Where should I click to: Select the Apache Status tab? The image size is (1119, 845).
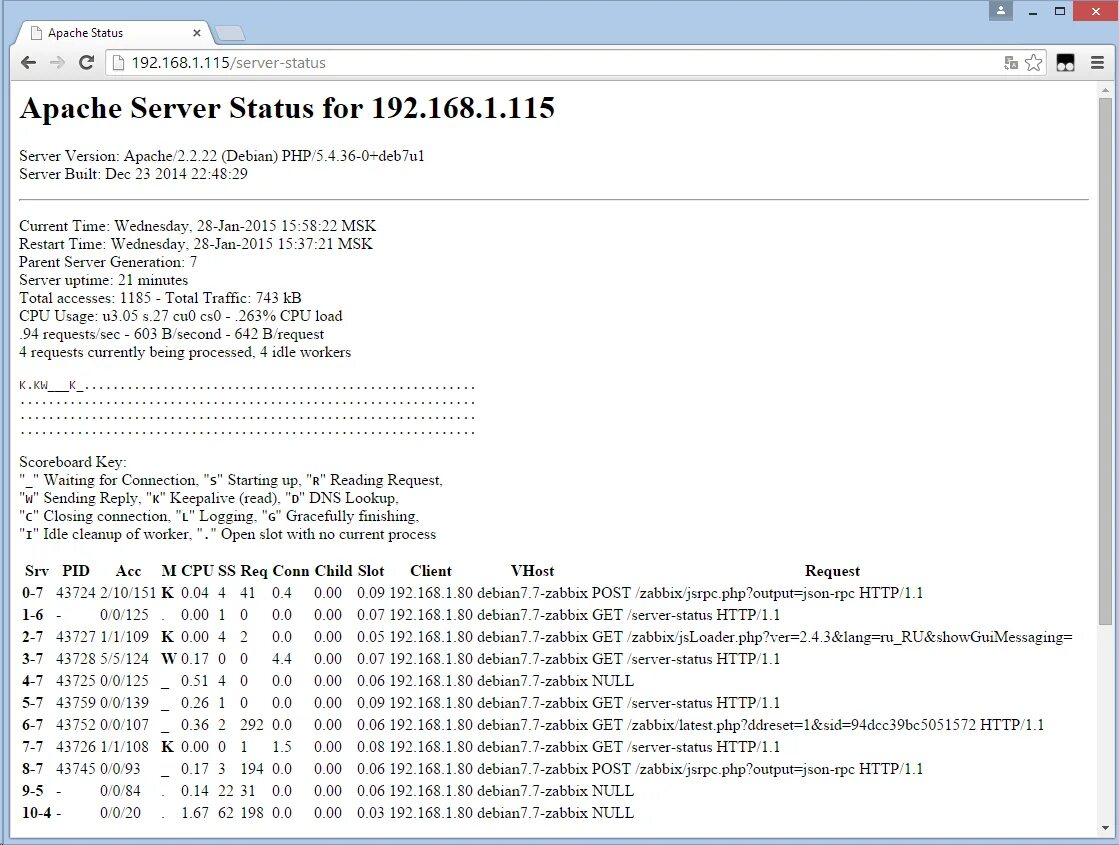[114, 33]
